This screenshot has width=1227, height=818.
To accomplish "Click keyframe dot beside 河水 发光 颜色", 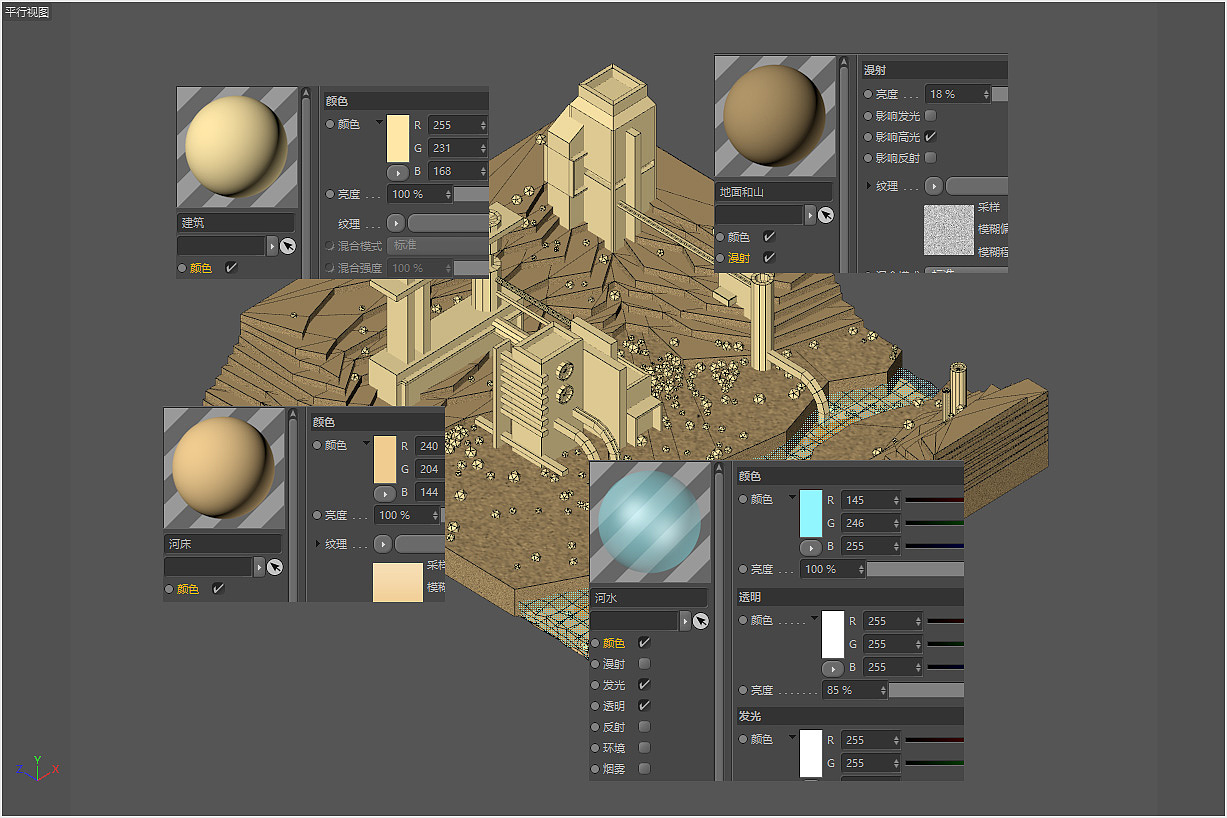I will (743, 739).
